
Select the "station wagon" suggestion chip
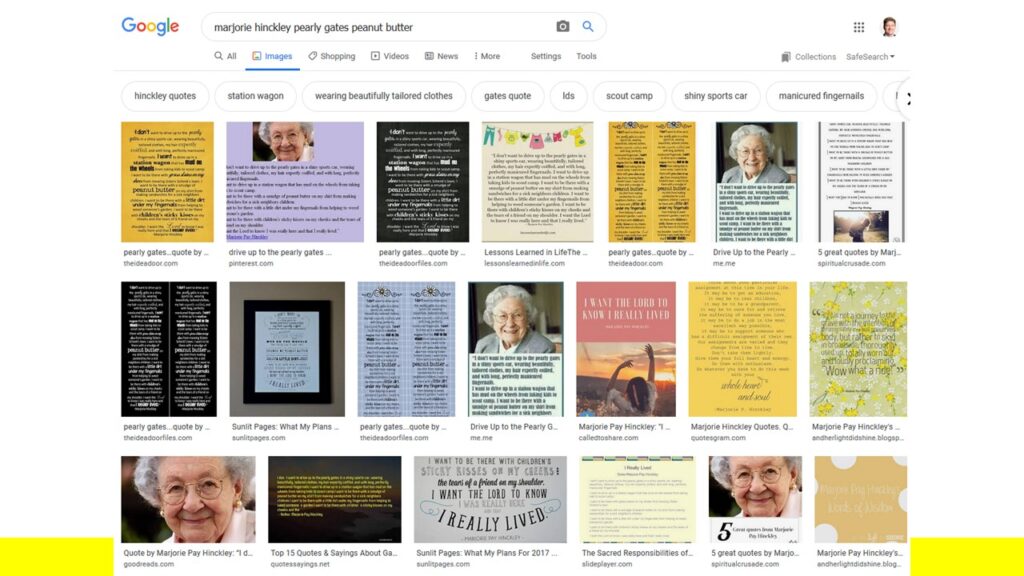pyautogui.click(x=255, y=96)
